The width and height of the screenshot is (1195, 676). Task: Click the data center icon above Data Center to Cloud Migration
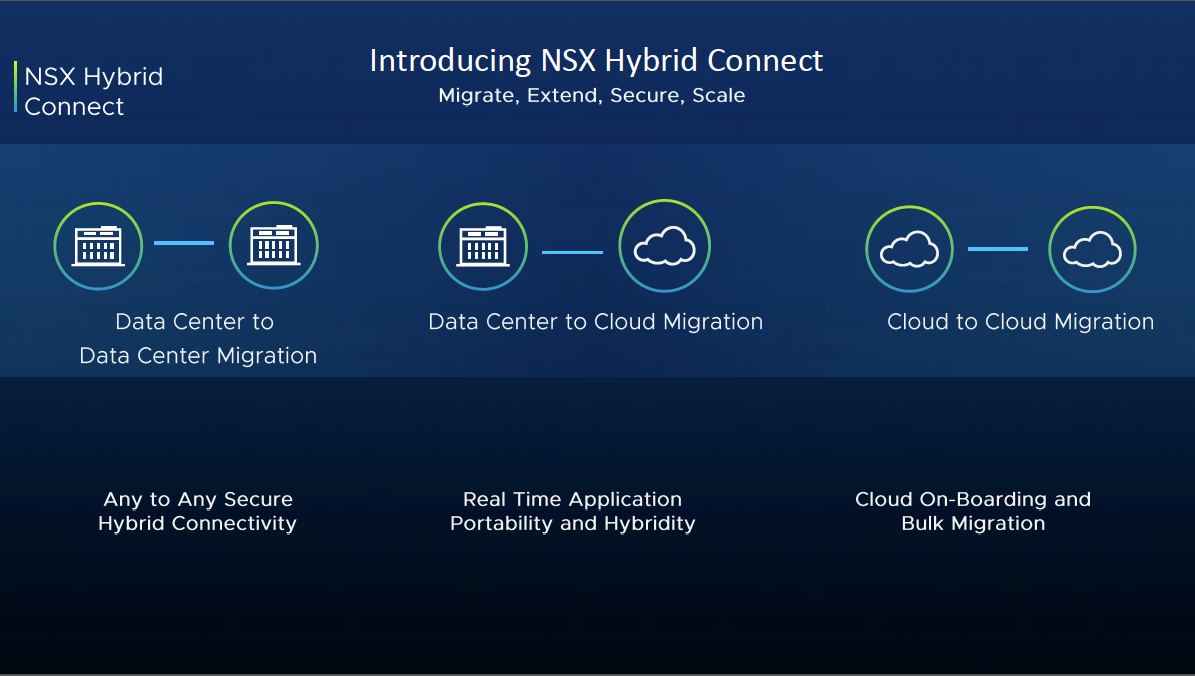pyautogui.click(x=483, y=246)
